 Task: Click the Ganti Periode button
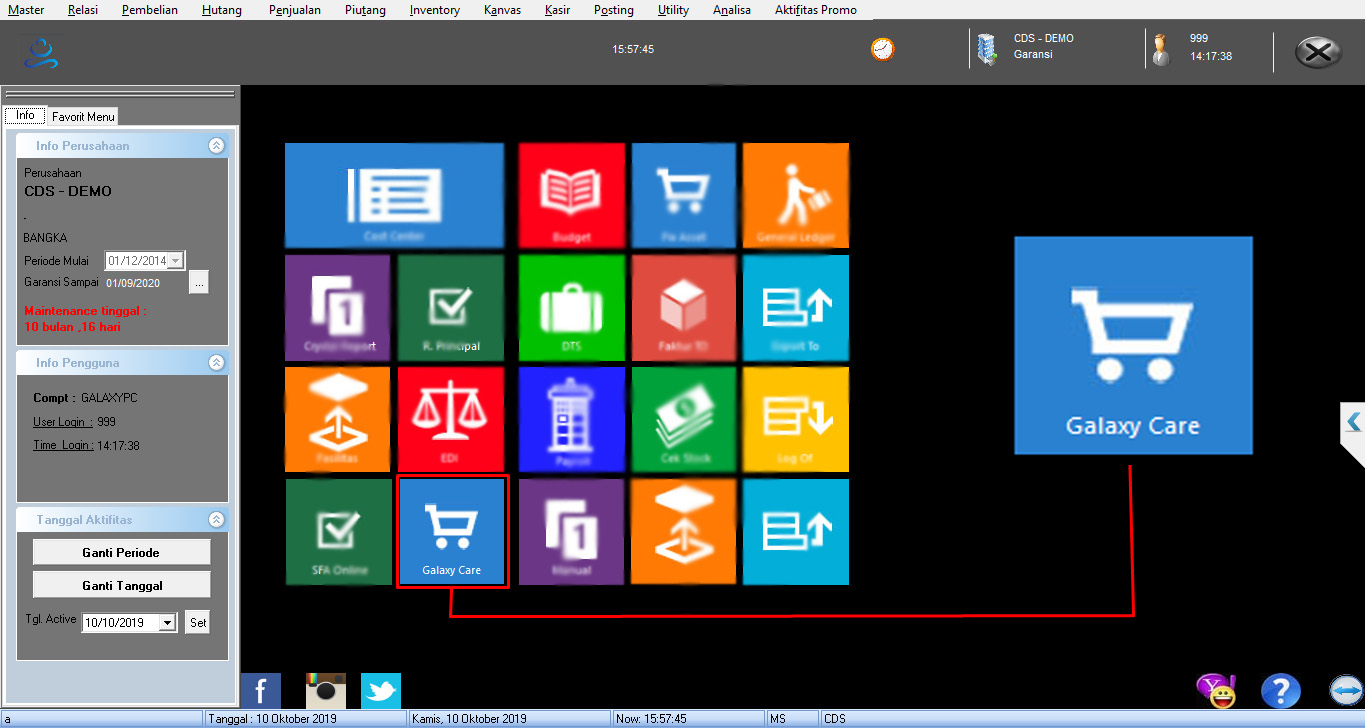(x=121, y=552)
